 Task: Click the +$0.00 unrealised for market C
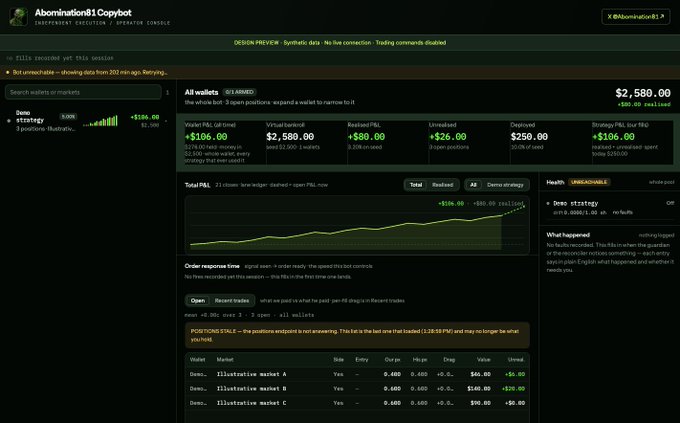point(515,403)
